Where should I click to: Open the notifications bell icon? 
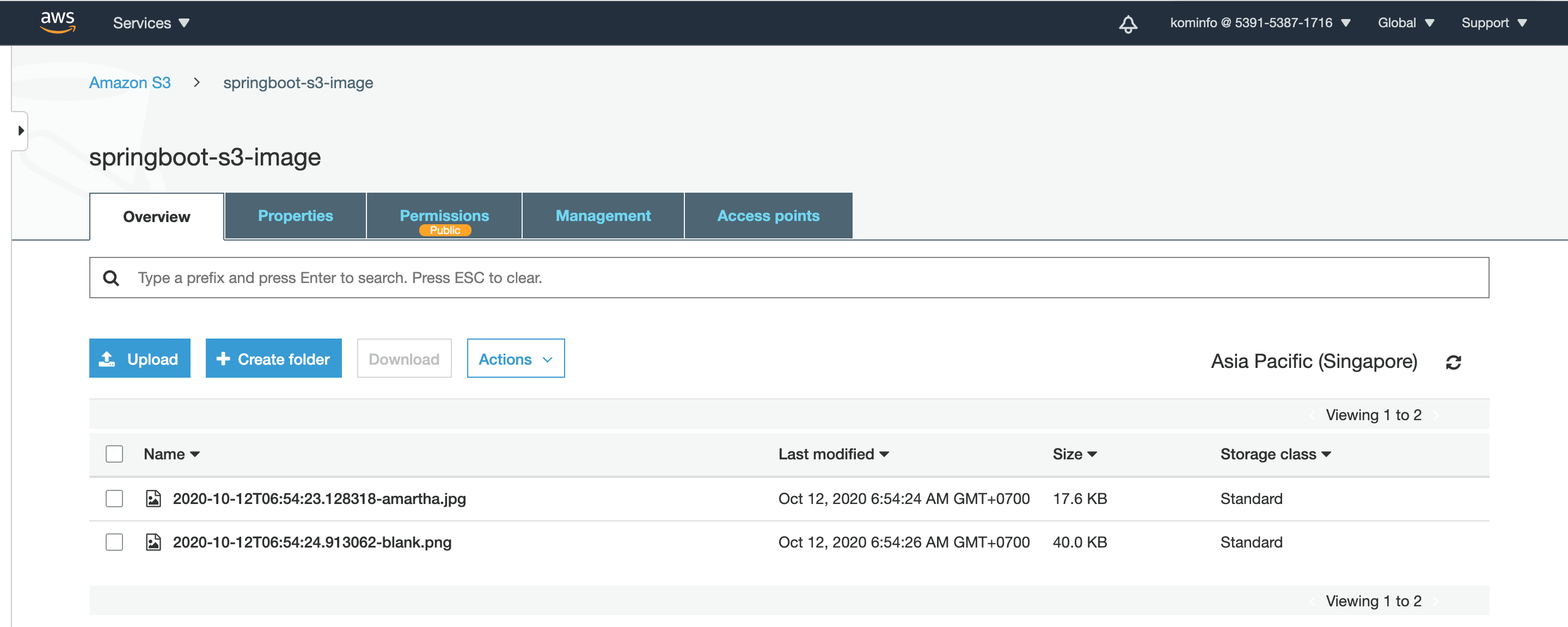pos(1128,23)
